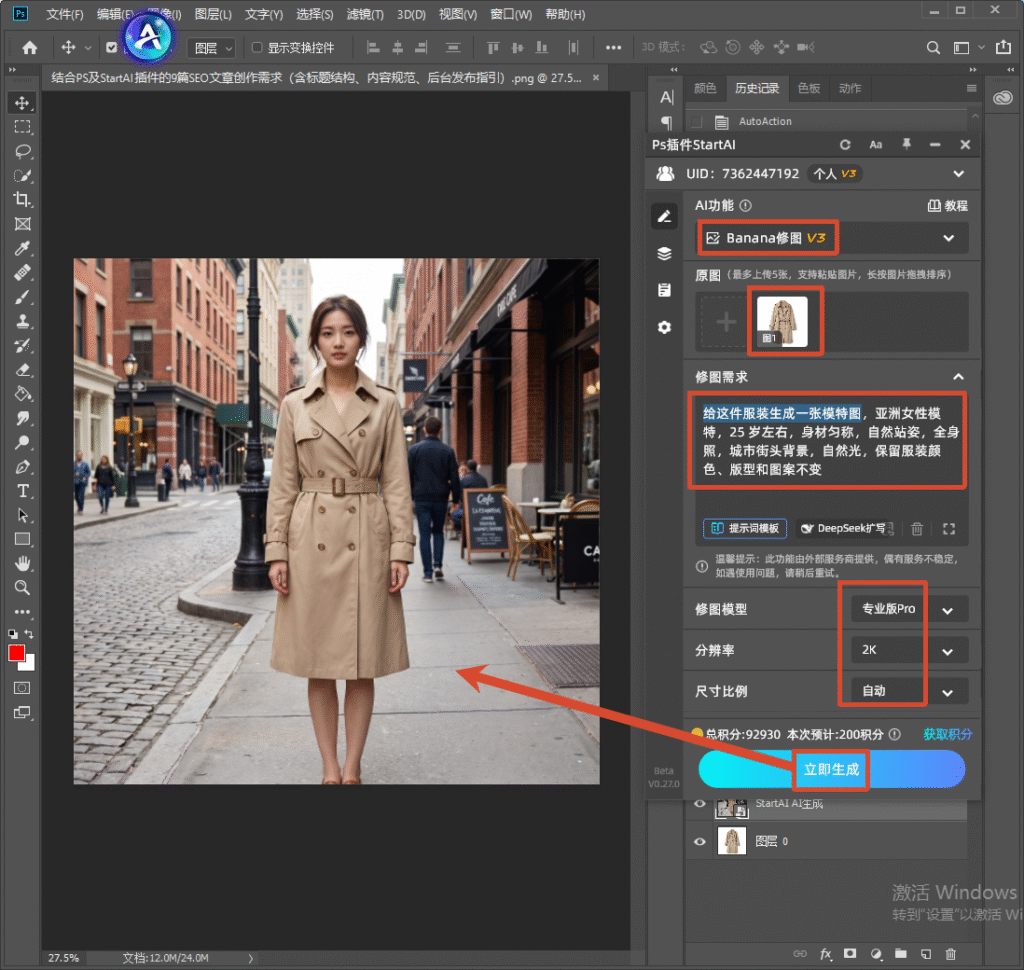Open the 尺寸比例 自动 dropdown
The height and width of the screenshot is (970, 1024).
909,691
